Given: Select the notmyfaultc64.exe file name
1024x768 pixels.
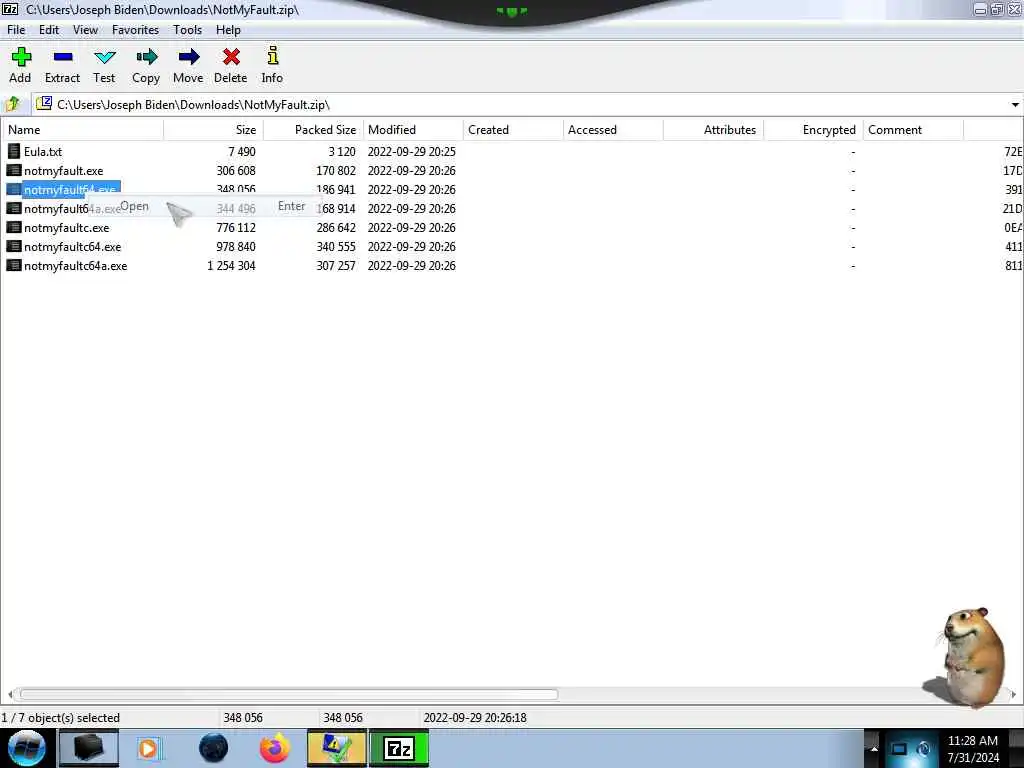Looking at the screenshot, I should [x=72, y=246].
